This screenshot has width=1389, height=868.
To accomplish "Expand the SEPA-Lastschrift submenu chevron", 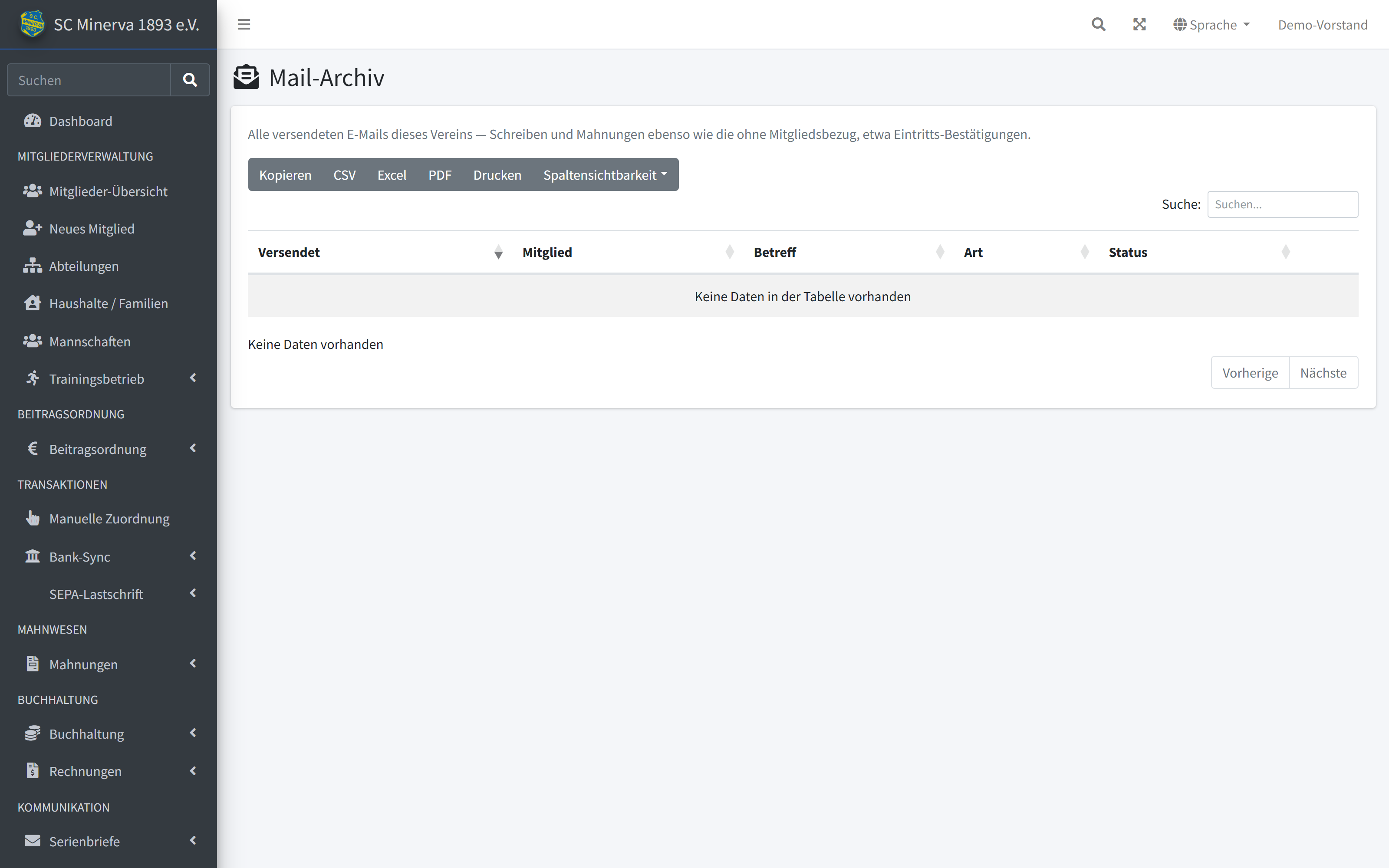I will click(193, 593).
